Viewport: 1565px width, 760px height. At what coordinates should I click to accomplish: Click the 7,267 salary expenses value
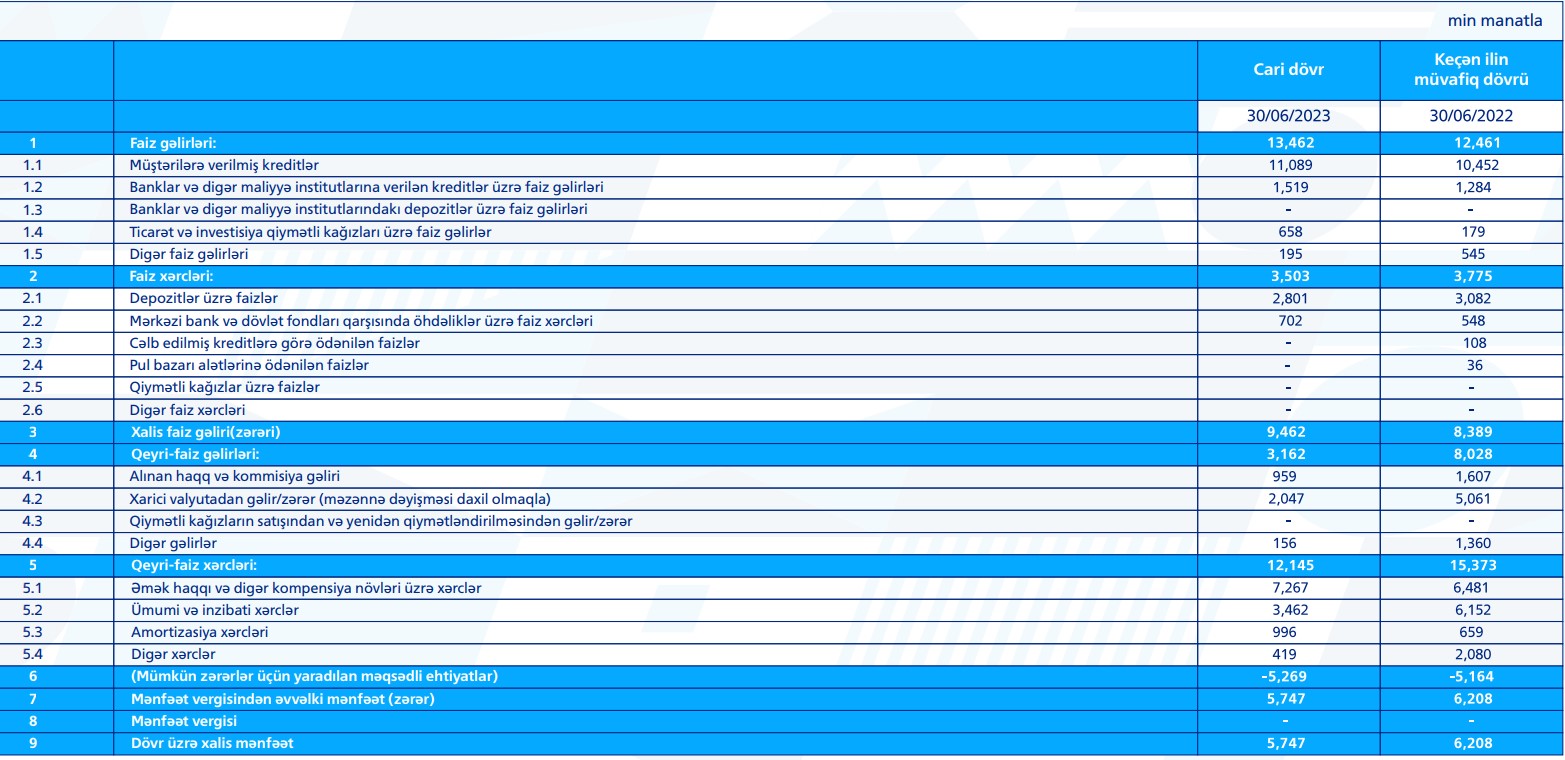click(1288, 587)
